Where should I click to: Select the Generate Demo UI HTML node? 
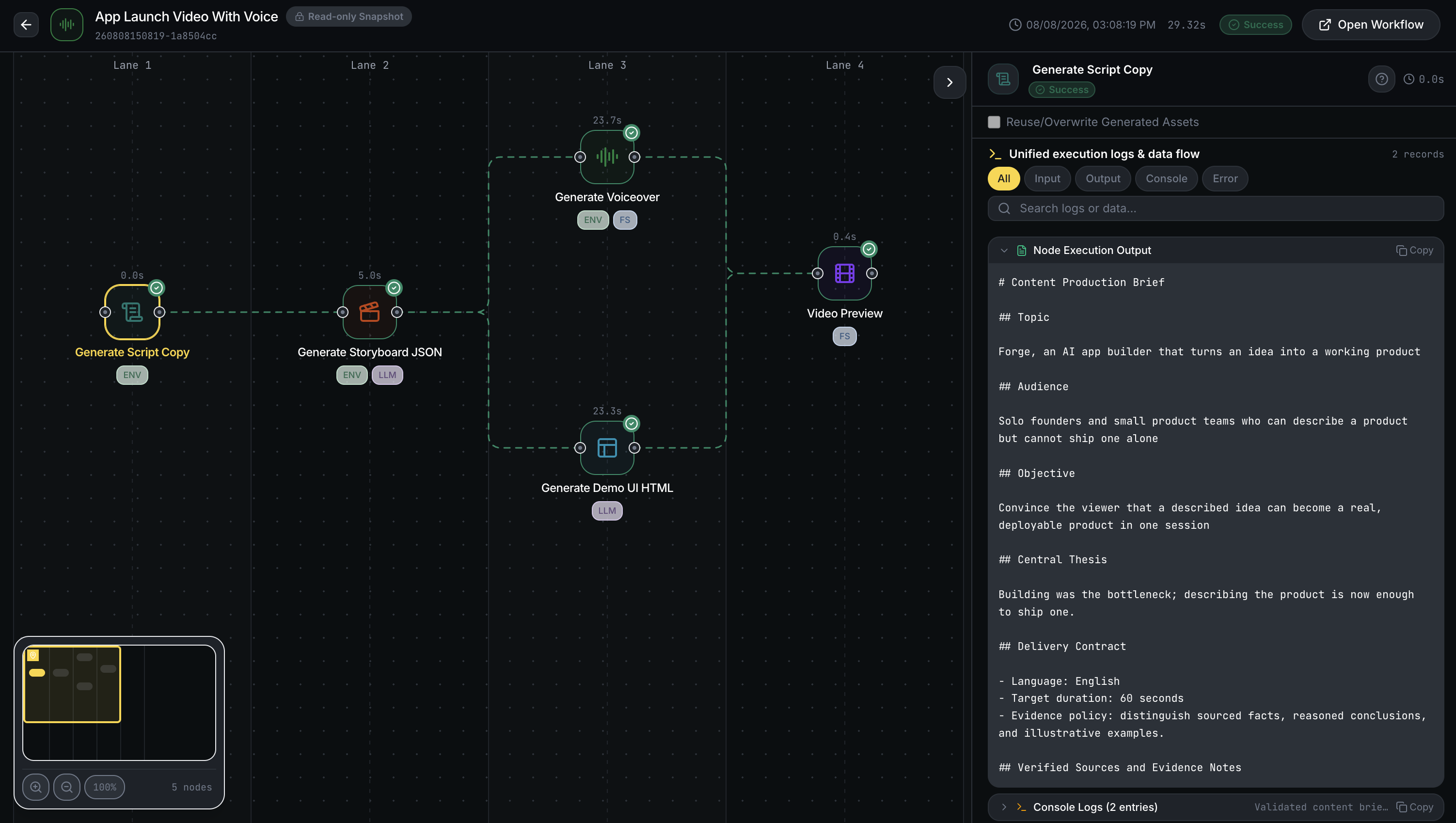pyautogui.click(x=607, y=447)
